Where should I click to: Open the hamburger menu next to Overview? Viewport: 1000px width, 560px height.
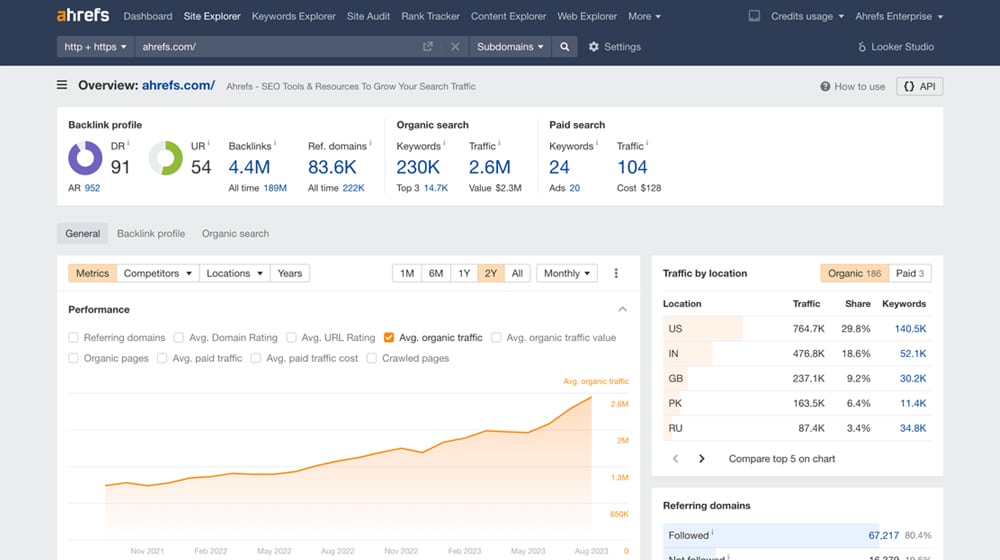(62, 85)
